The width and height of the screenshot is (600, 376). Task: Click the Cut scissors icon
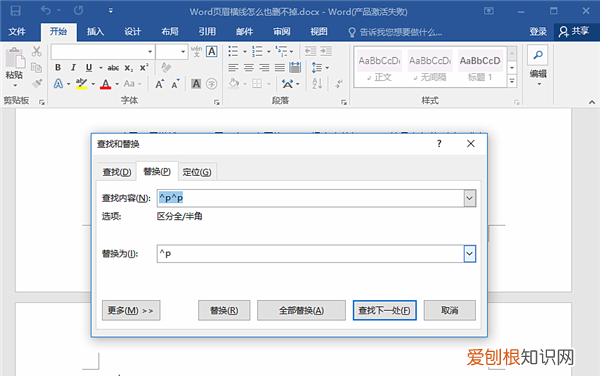pyautogui.click(x=36, y=51)
